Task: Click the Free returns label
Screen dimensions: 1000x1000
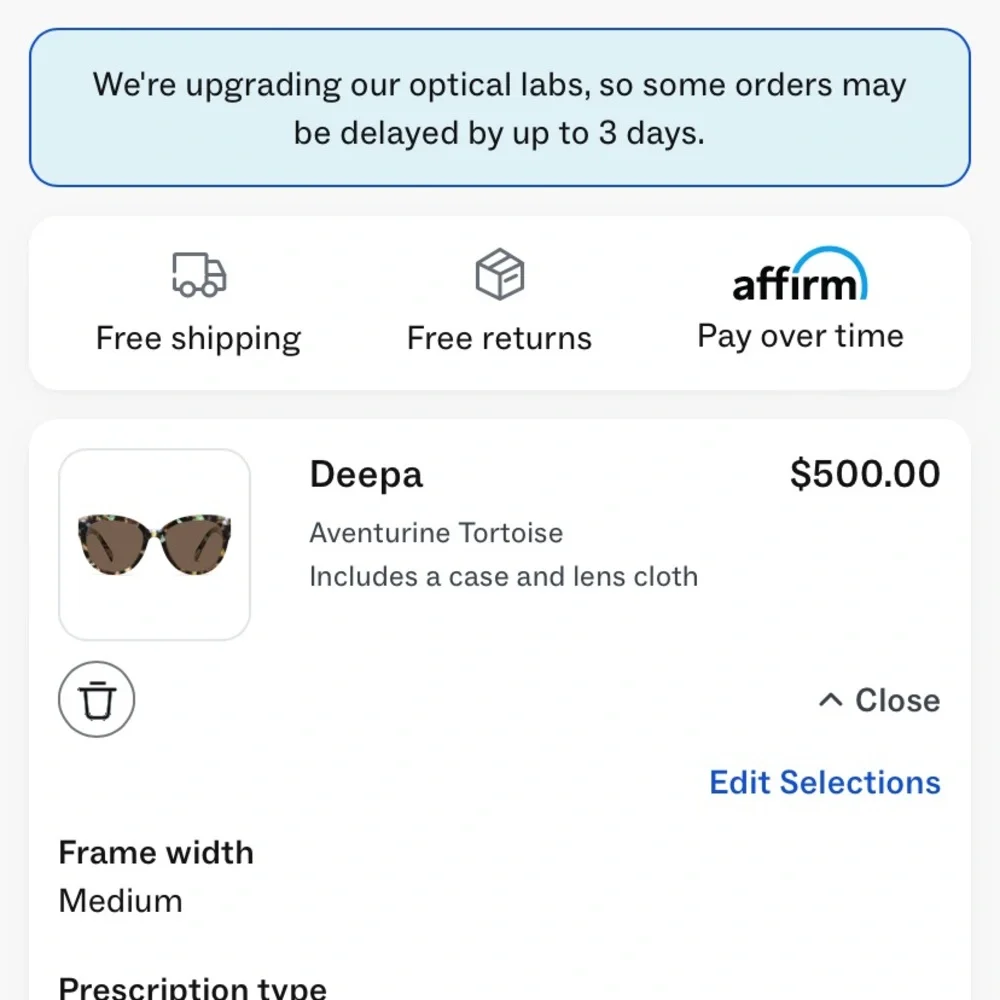Action: pyautogui.click(x=498, y=337)
